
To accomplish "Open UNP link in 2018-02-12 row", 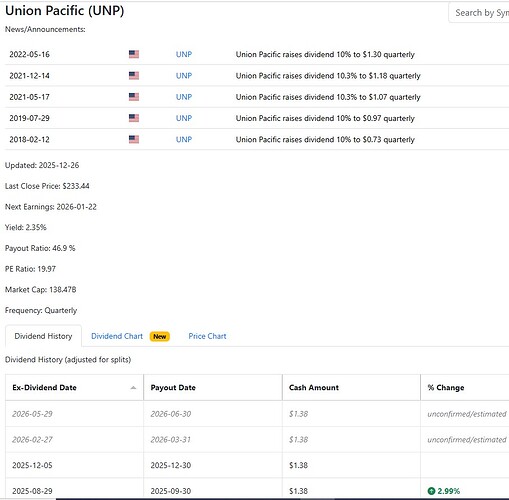I will pos(184,139).
